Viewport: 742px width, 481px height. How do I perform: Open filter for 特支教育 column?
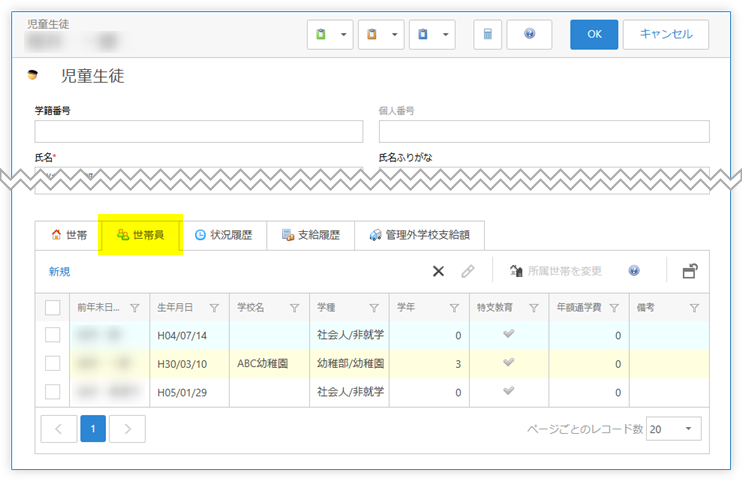(534, 308)
